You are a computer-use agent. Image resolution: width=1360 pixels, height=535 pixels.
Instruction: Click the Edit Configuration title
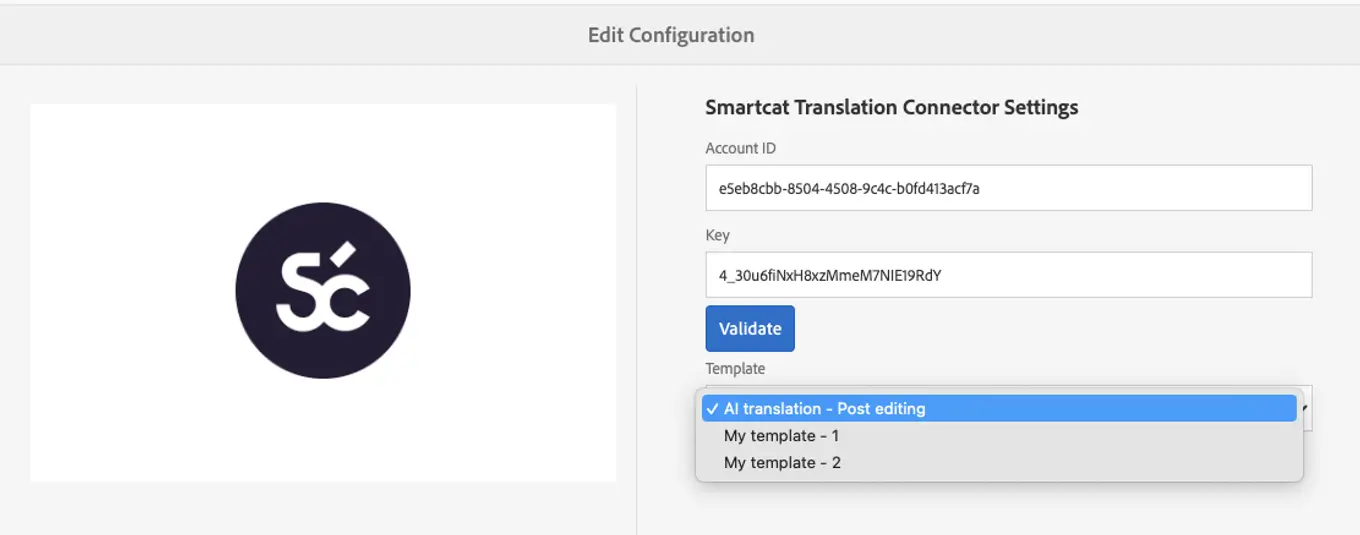pos(671,35)
